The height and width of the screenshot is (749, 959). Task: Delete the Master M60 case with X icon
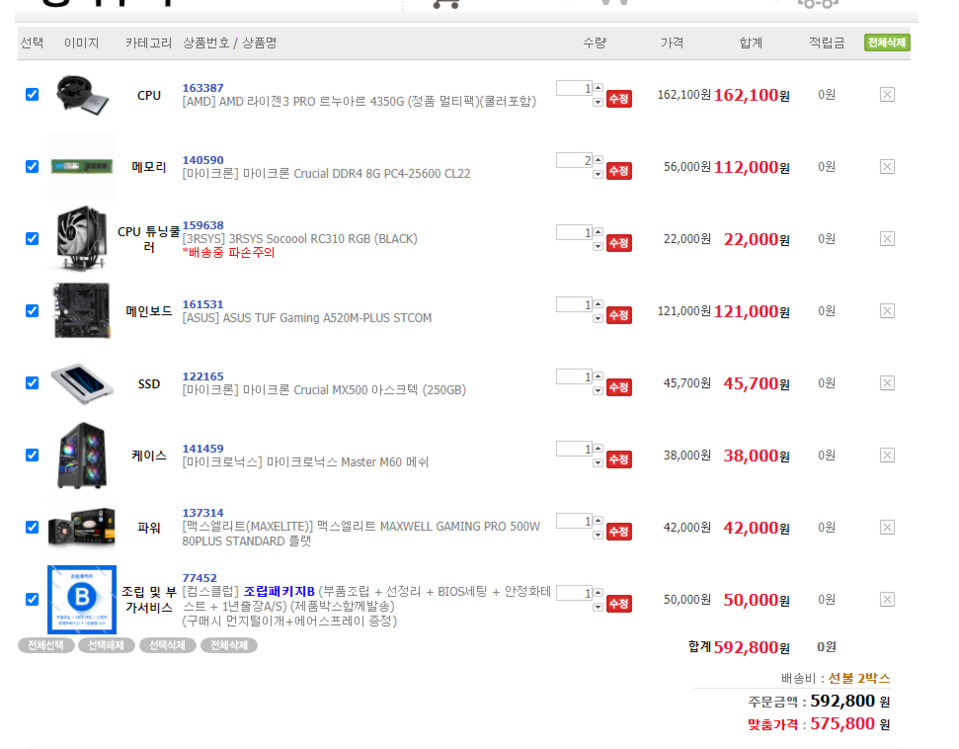click(x=886, y=455)
